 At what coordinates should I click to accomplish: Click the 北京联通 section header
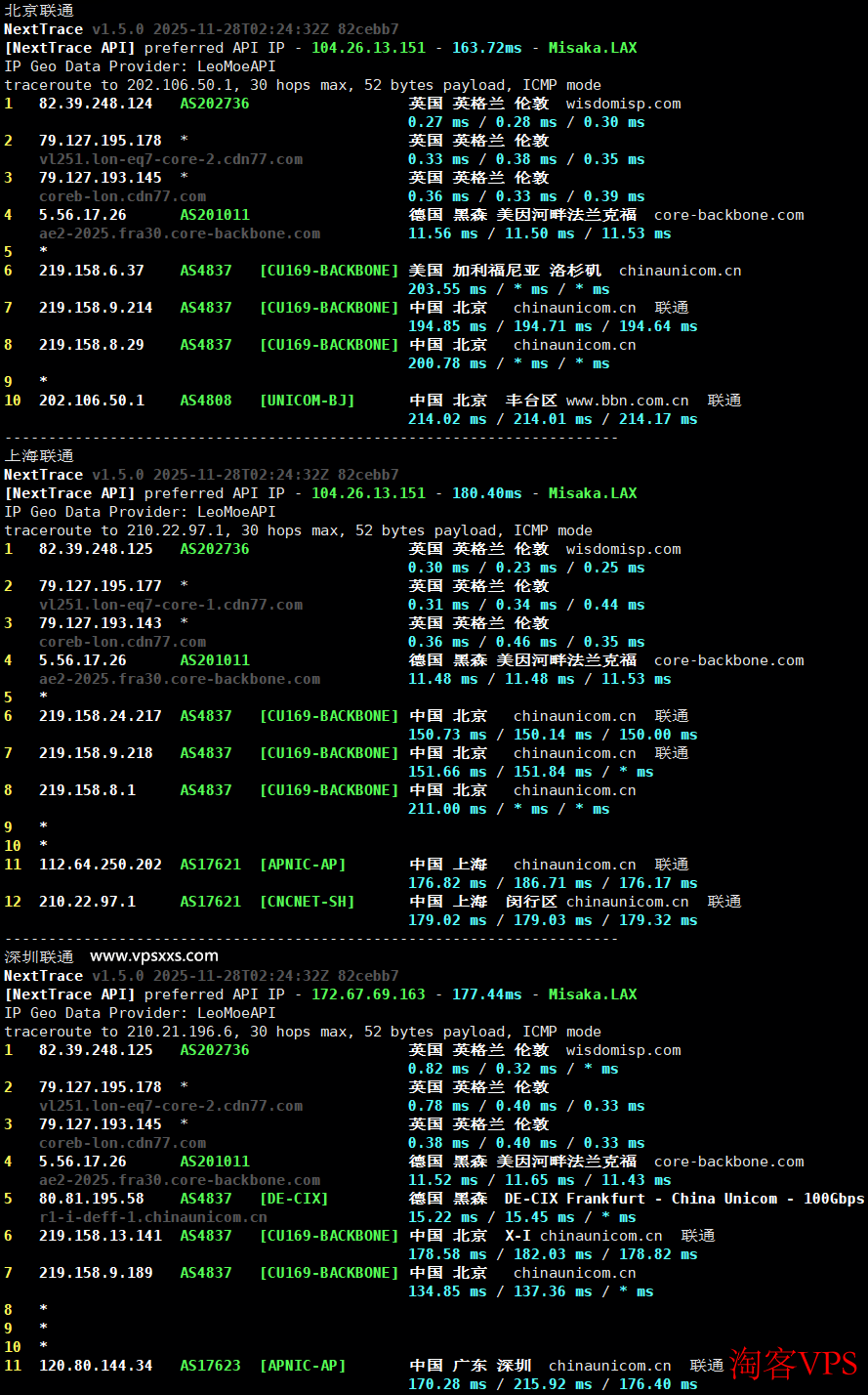coord(29,11)
